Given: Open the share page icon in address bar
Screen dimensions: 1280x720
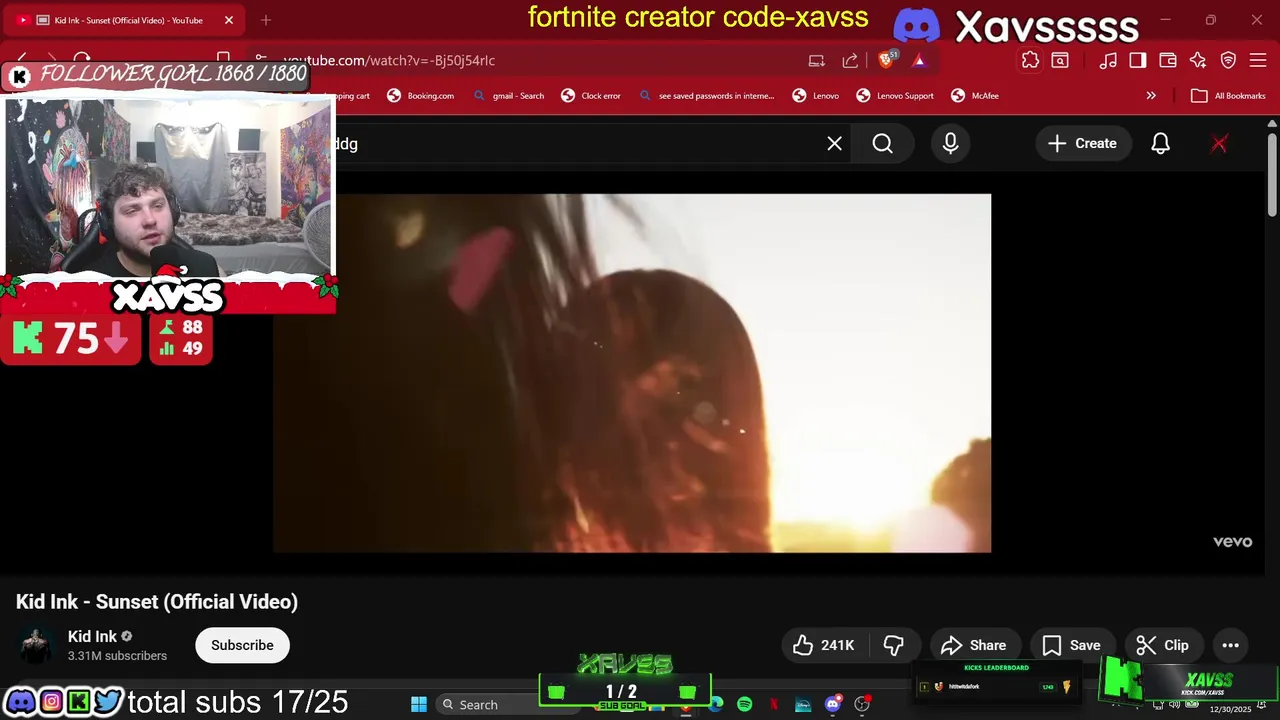Looking at the screenshot, I should pyautogui.click(x=850, y=60).
